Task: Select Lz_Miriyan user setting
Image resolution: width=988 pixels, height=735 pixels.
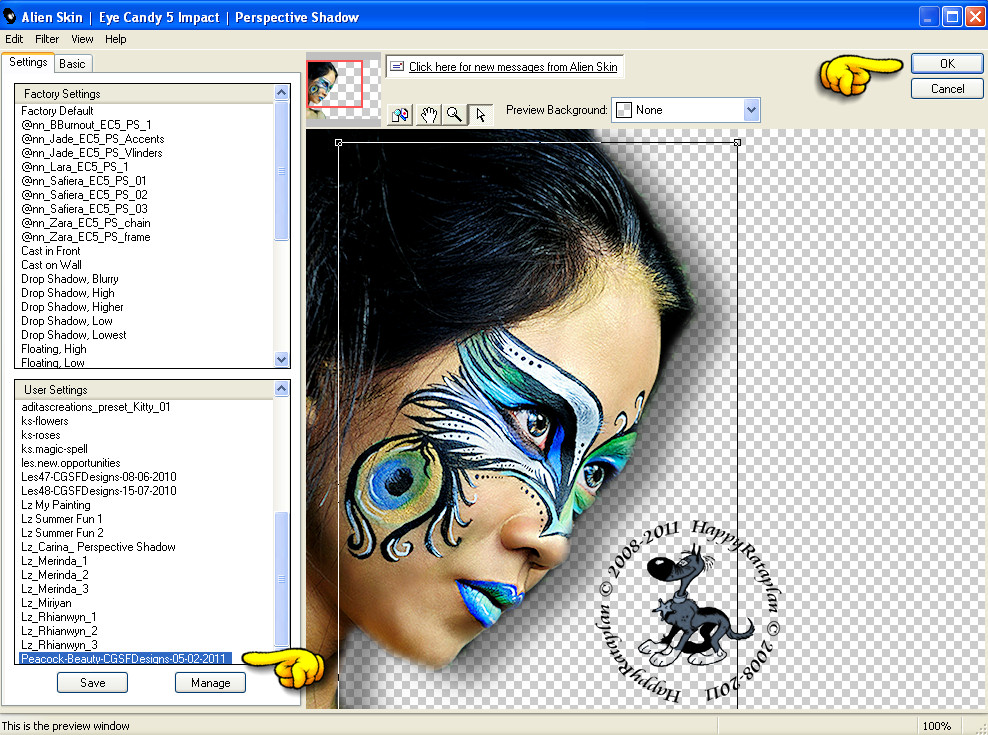Action: (47, 603)
